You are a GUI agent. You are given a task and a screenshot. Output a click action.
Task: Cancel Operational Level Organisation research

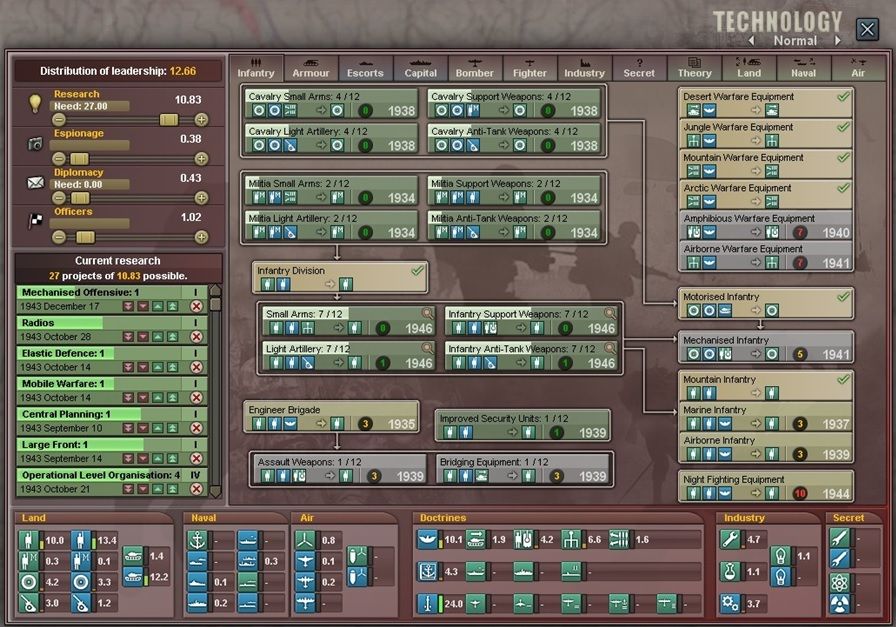coord(196,489)
